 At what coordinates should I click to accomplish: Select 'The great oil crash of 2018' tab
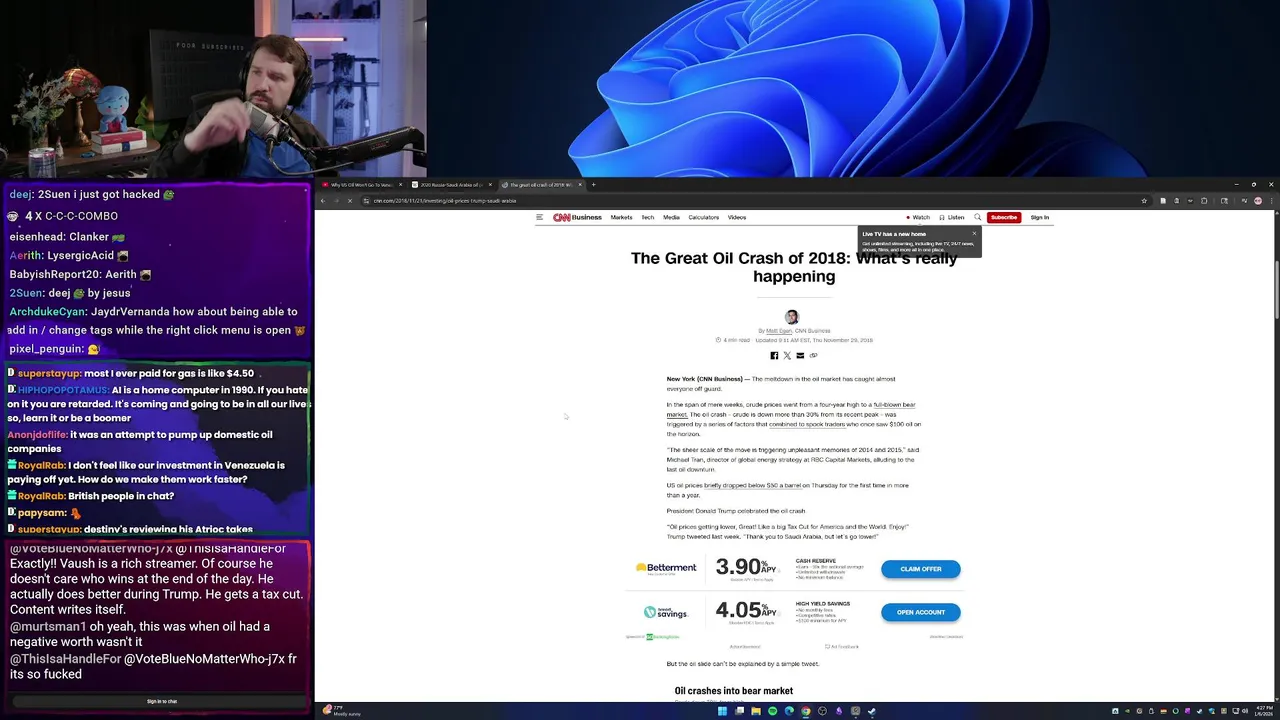tap(540, 185)
